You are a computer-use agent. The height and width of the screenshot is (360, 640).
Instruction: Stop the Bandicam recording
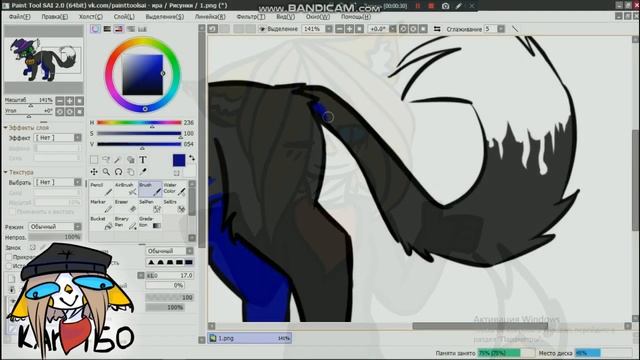point(431,6)
